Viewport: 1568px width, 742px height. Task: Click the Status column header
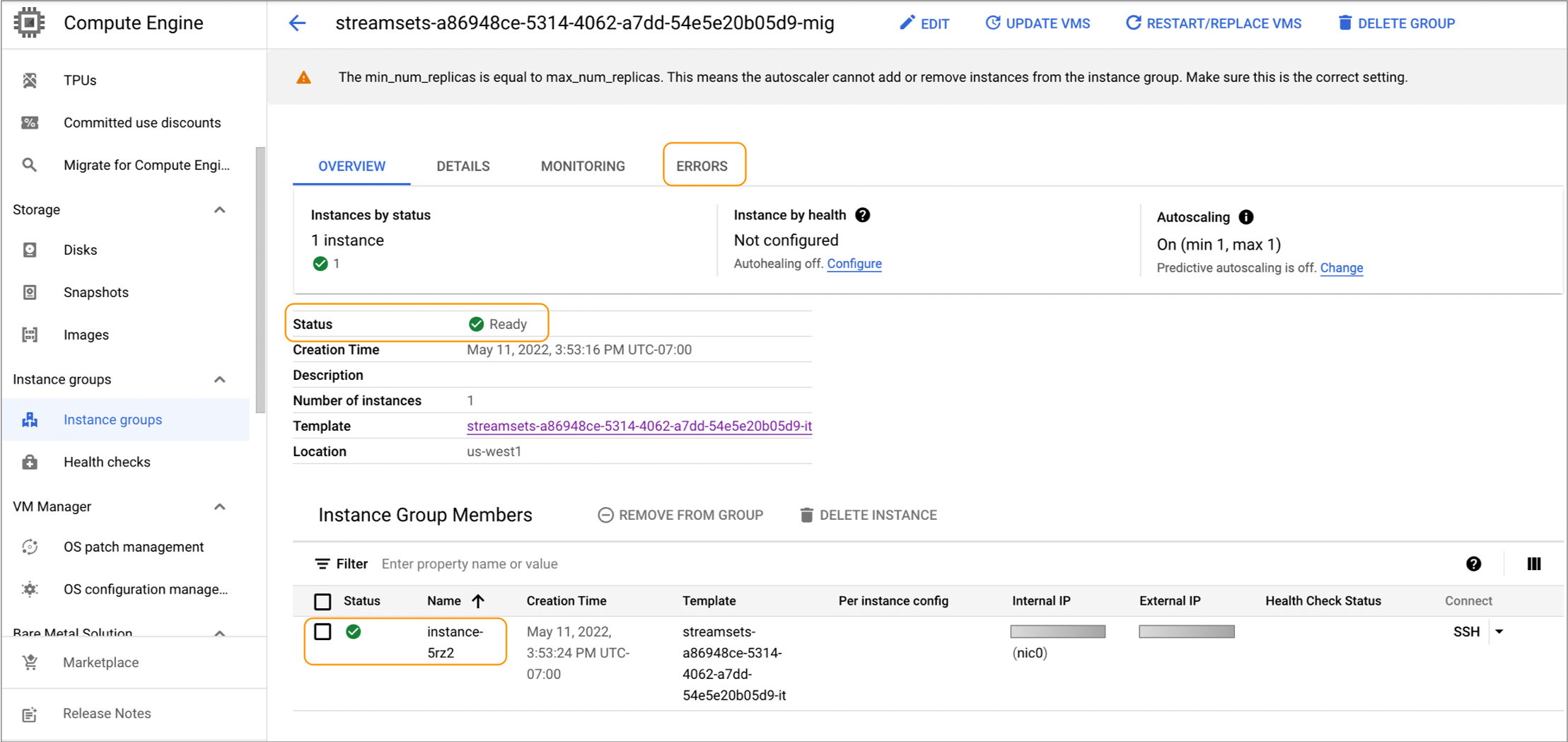pyautogui.click(x=362, y=601)
